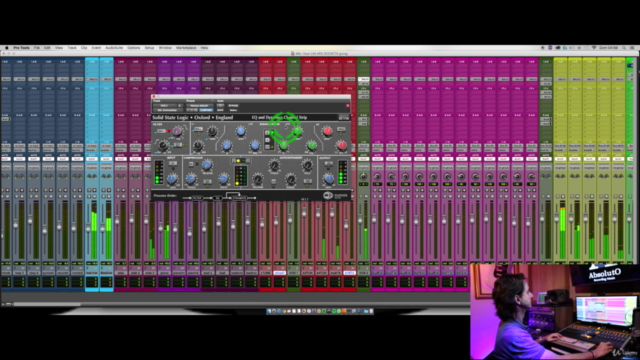Viewport: 640px width, 360px height.
Task: Click the pan knob on the olive-green track right of the plugin window
Action: coord(363,176)
